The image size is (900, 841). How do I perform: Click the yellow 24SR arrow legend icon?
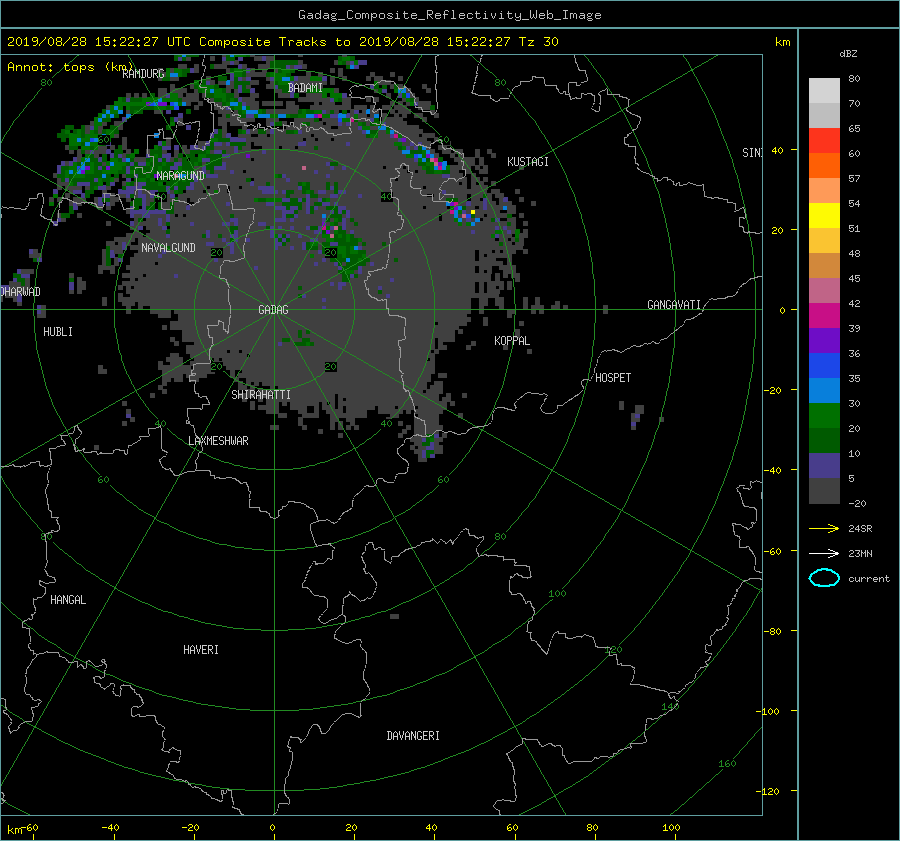tap(824, 528)
